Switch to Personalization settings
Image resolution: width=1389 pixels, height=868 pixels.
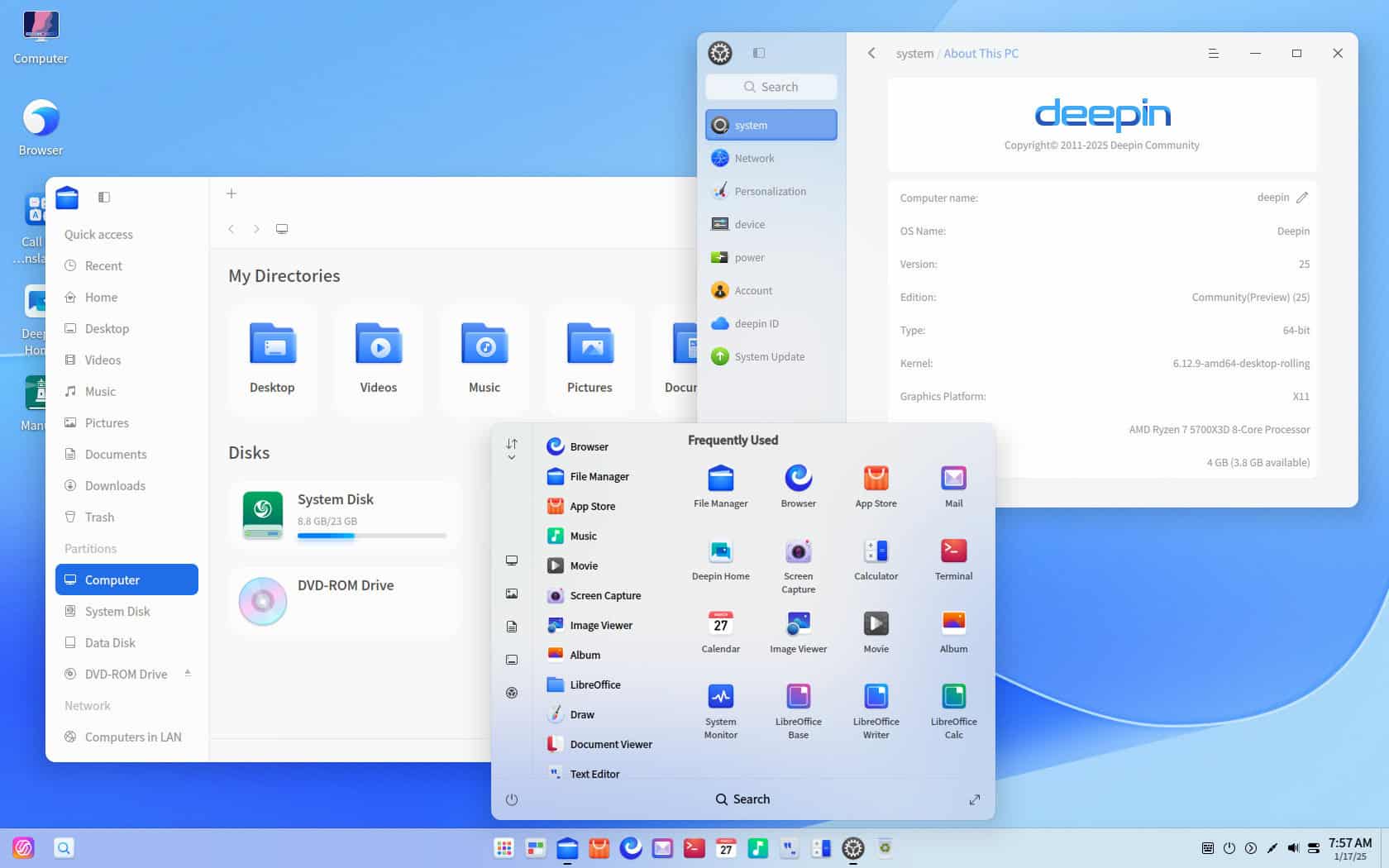(771, 191)
